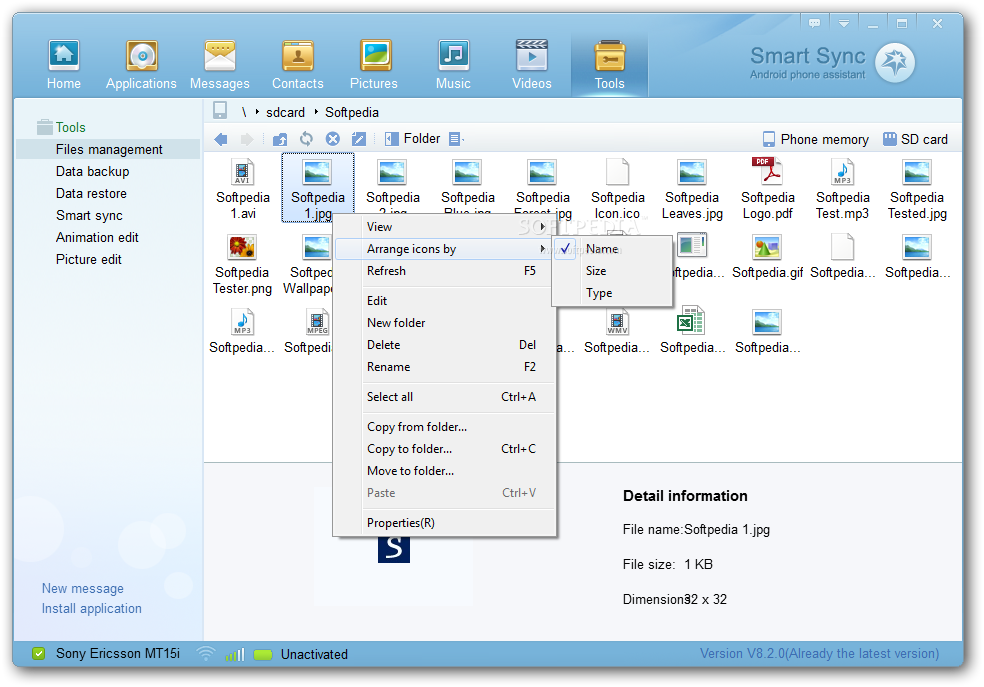
Task: Choose Move to folder... in context menu
Action: [445, 471]
